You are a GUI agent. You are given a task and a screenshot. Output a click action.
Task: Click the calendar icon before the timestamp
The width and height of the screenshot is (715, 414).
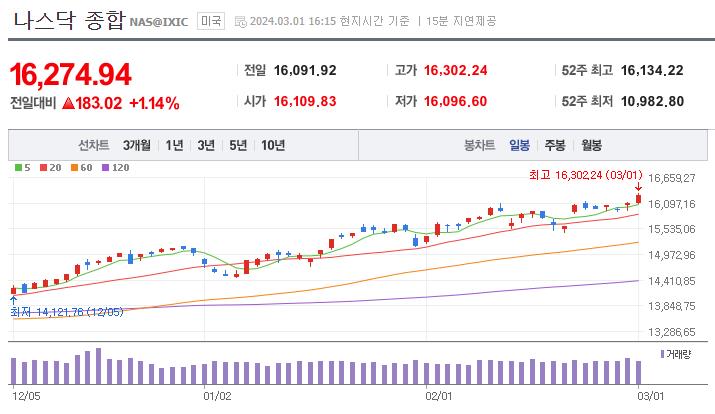click(x=240, y=21)
